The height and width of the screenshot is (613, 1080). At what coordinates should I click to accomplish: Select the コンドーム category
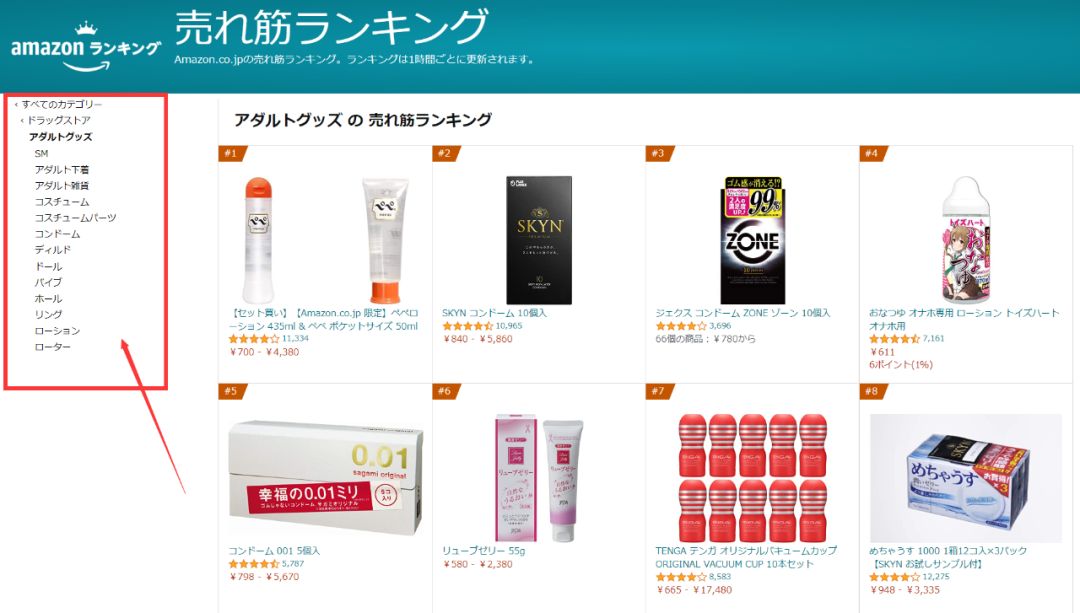point(57,234)
